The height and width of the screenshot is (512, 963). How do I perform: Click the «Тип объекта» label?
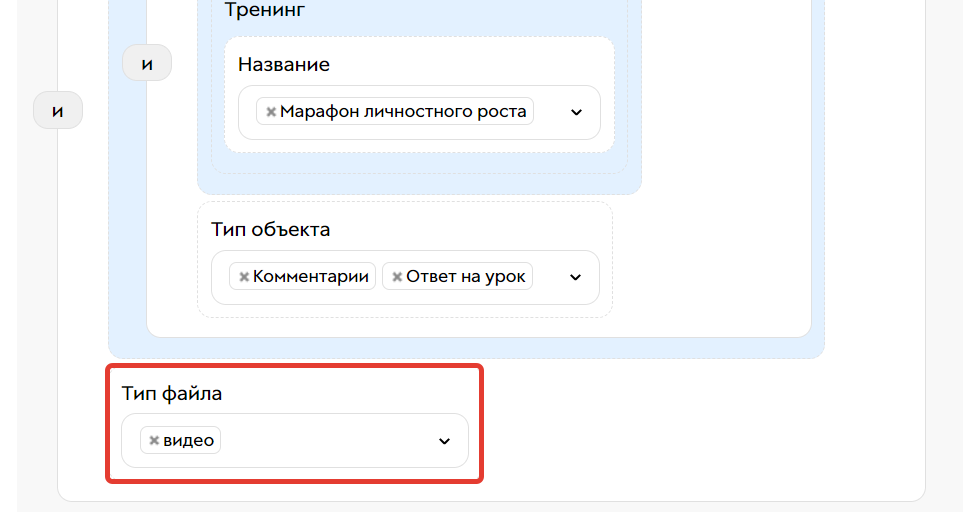[271, 230]
